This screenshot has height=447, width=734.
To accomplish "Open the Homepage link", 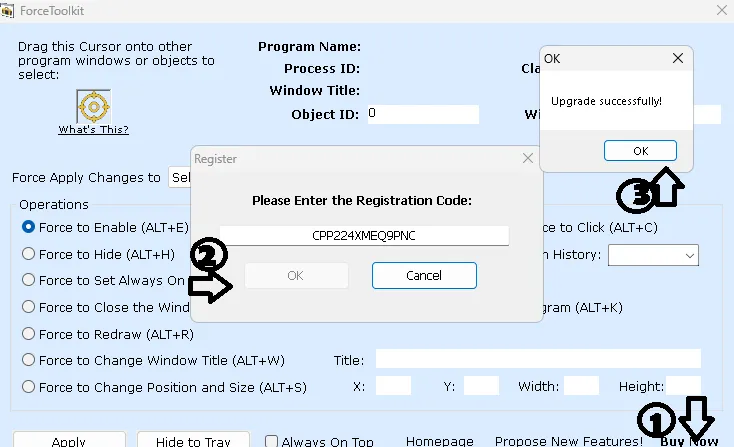I will (439, 441).
